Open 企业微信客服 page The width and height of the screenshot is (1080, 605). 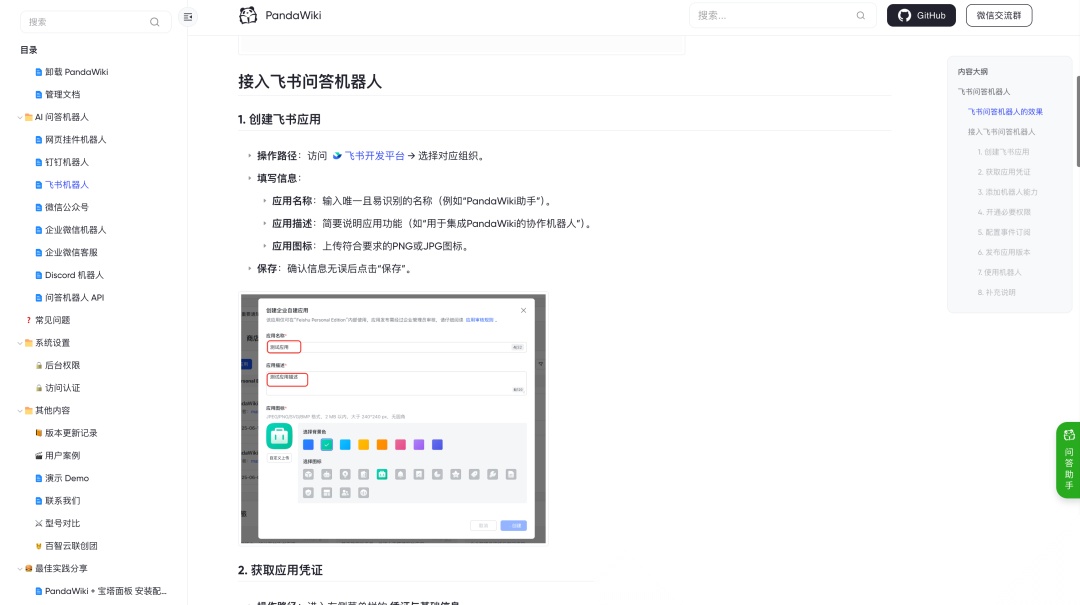pos(71,252)
